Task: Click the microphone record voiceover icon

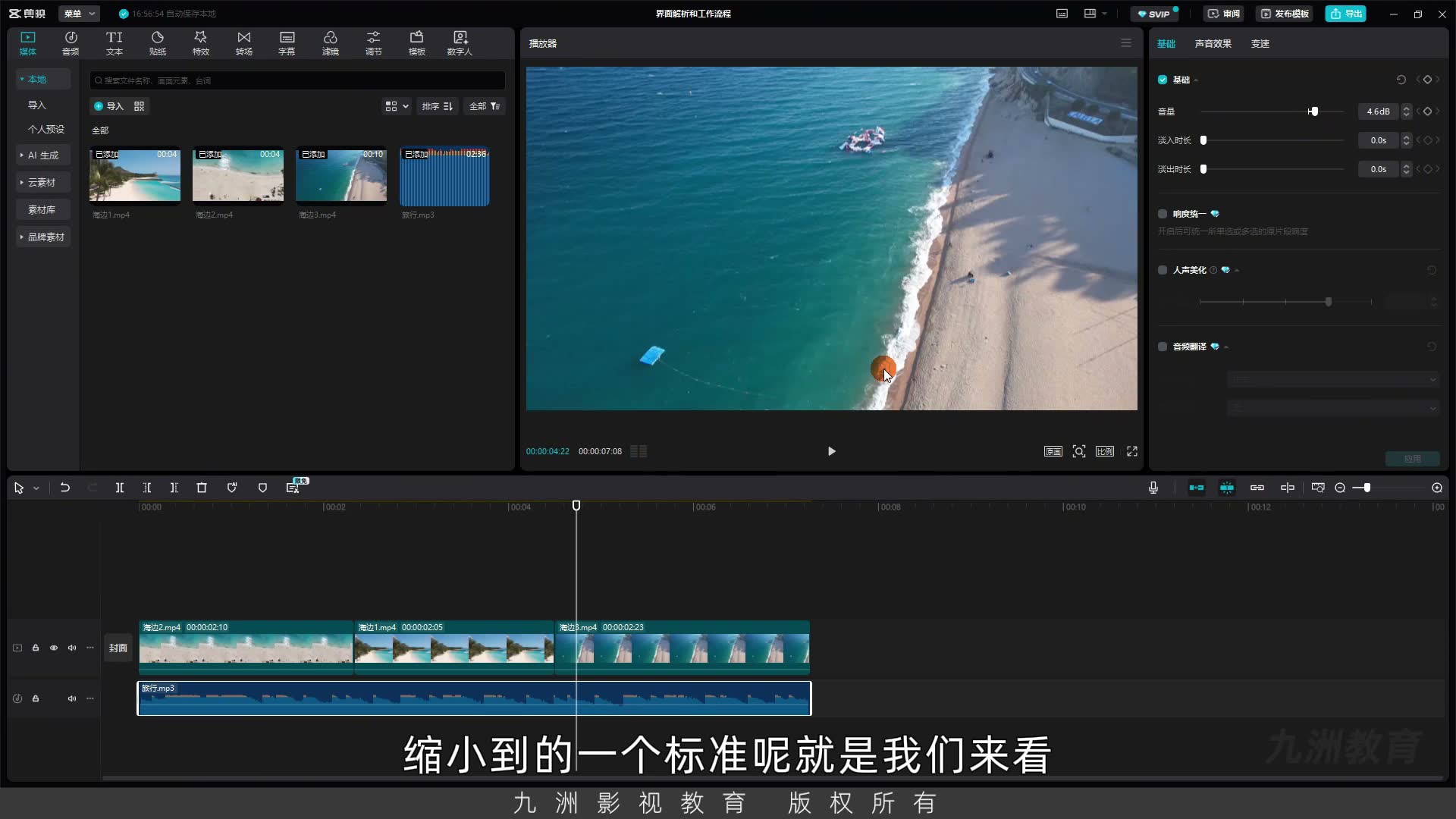Action: [1153, 488]
